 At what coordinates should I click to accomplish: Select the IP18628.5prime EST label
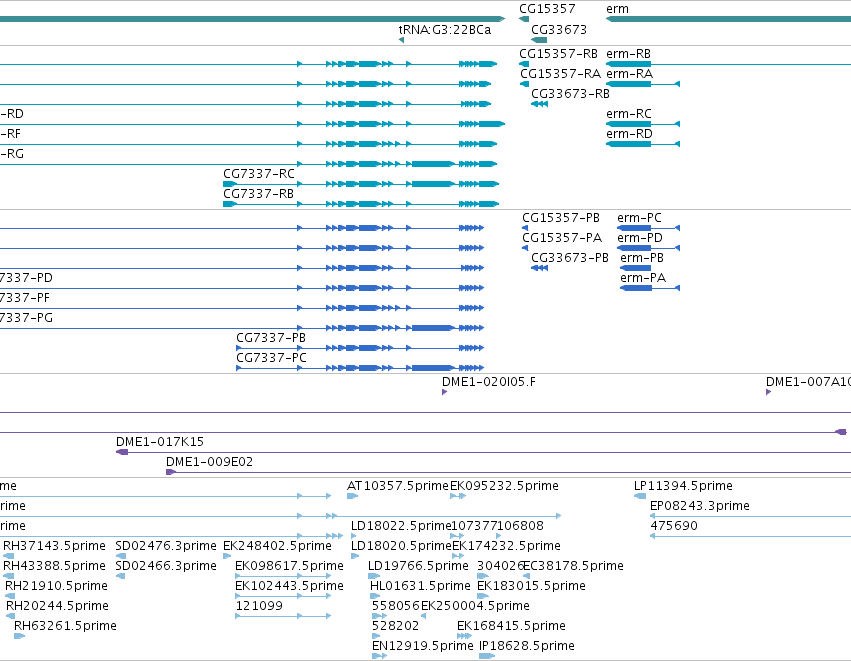527,646
